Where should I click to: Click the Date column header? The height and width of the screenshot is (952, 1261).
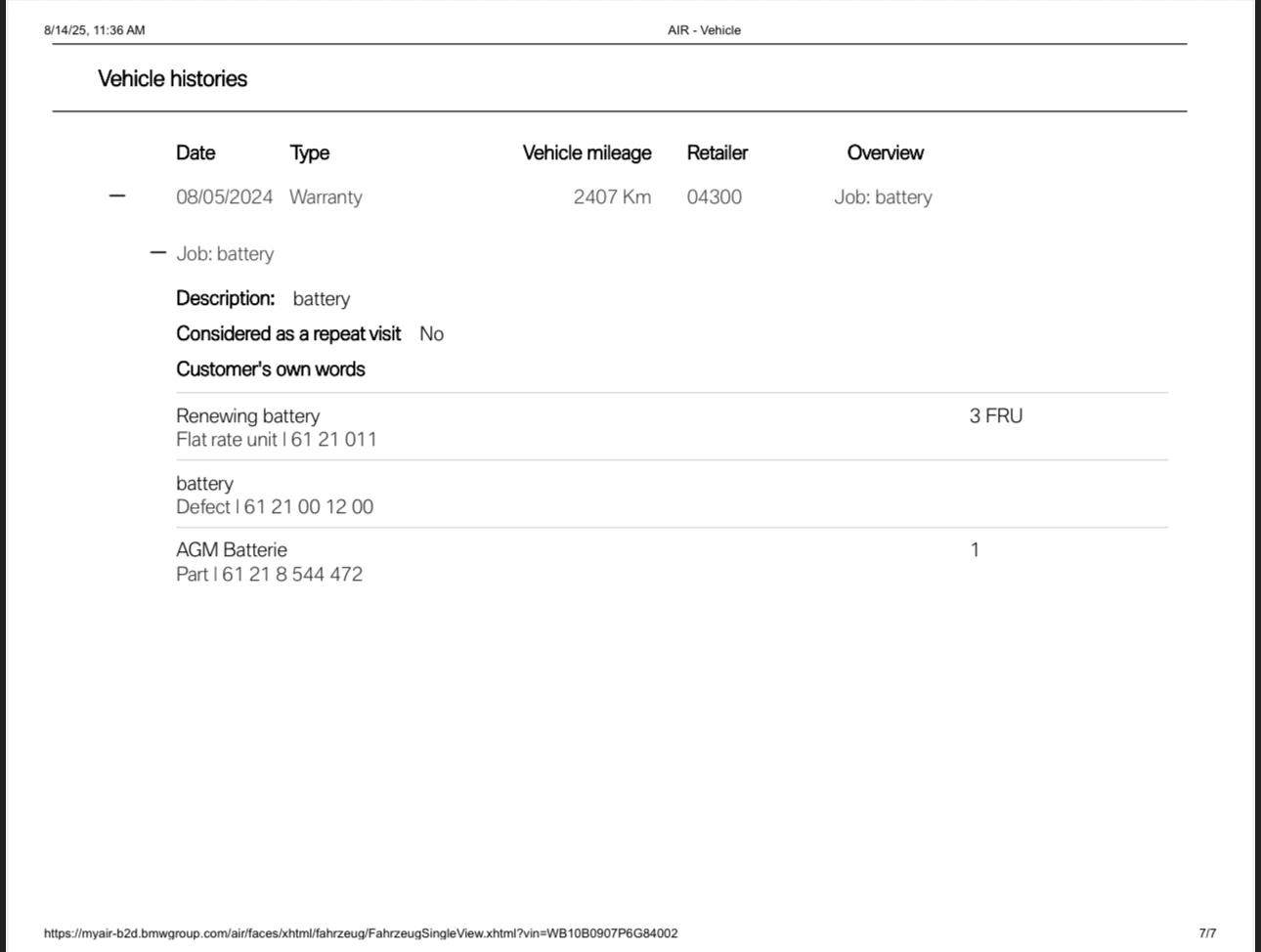196,152
